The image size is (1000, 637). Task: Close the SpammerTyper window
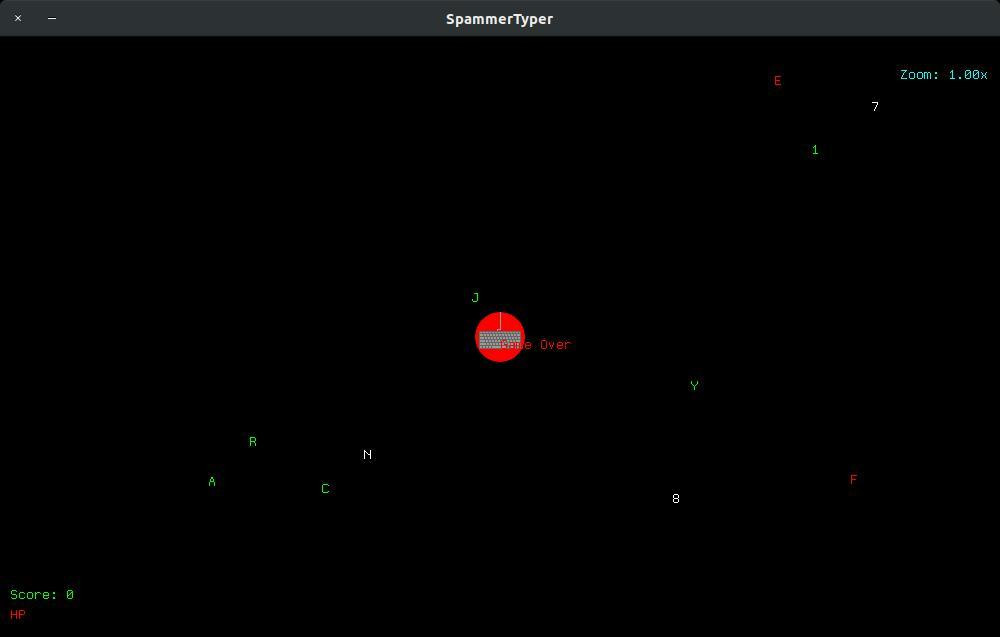(x=18, y=18)
